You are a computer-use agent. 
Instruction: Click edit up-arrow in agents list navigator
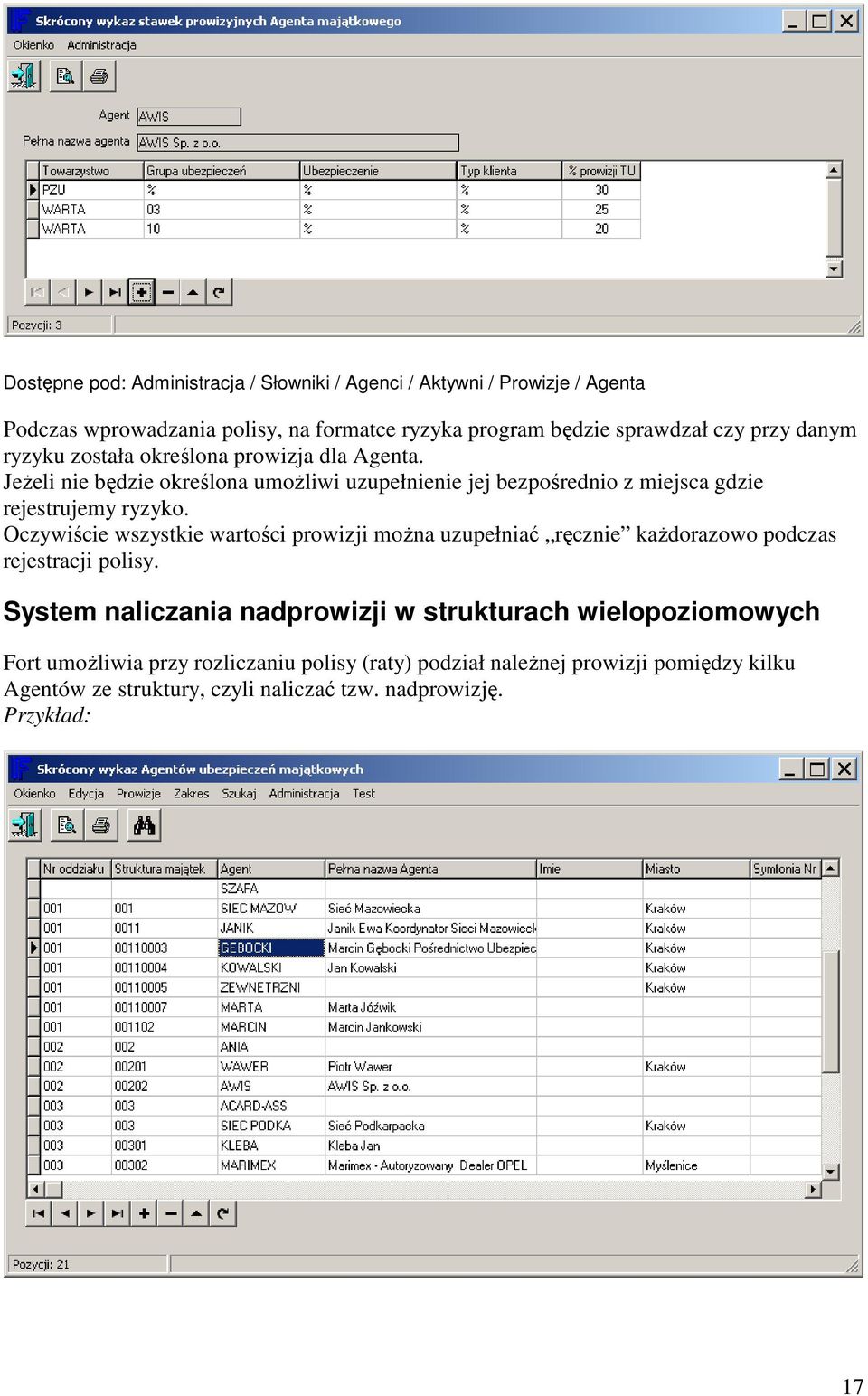click(x=196, y=1213)
